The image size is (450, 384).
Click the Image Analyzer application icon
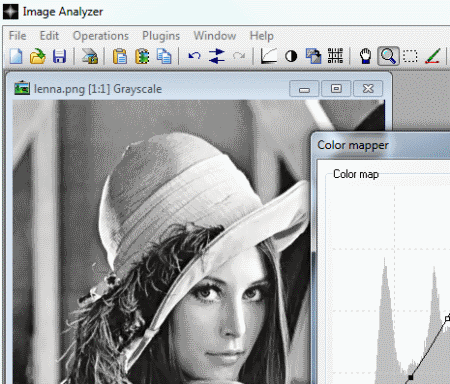tap(11, 11)
